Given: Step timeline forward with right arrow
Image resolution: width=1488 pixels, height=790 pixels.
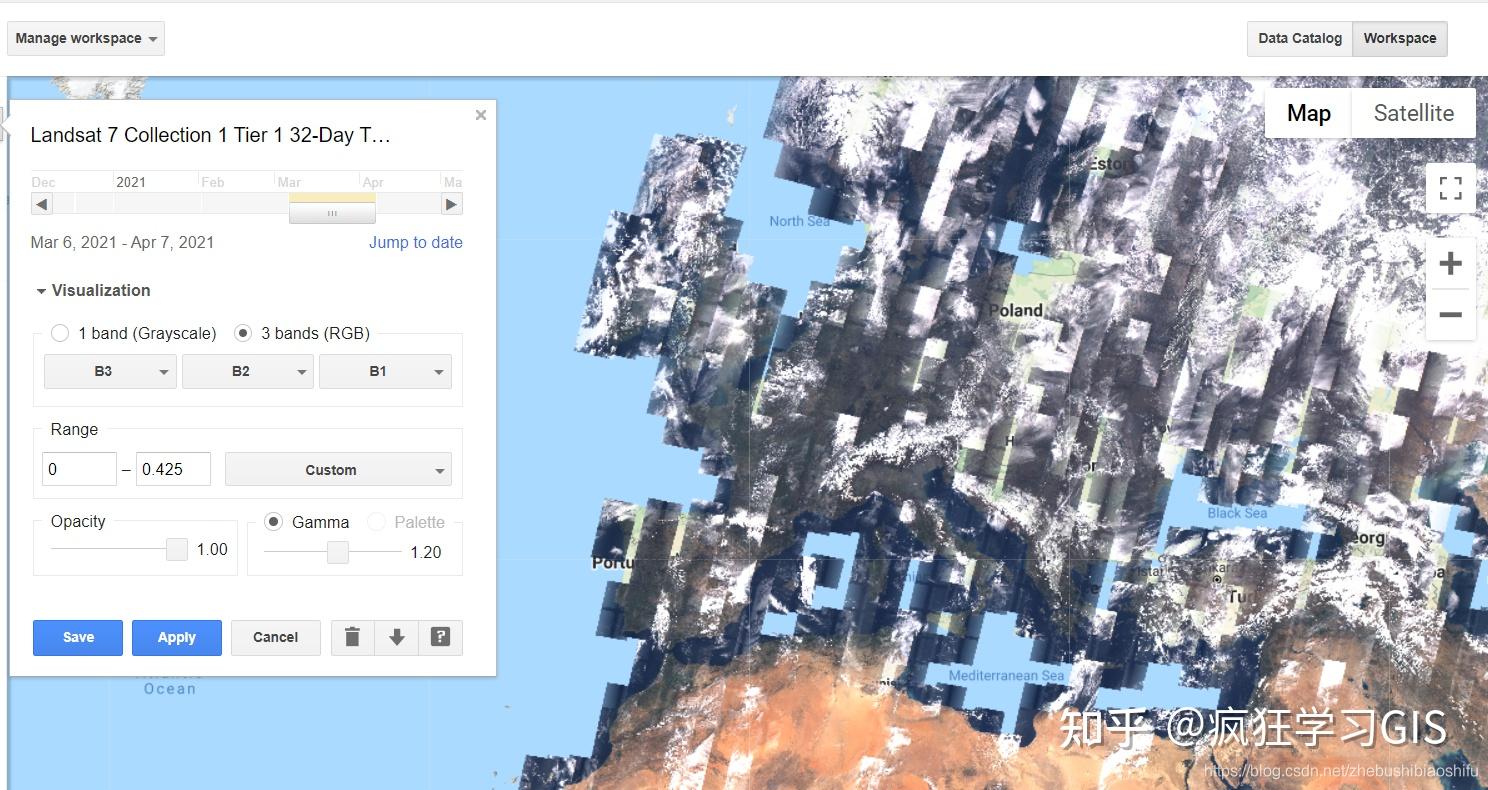Looking at the screenshot, I should click(452, 203).
